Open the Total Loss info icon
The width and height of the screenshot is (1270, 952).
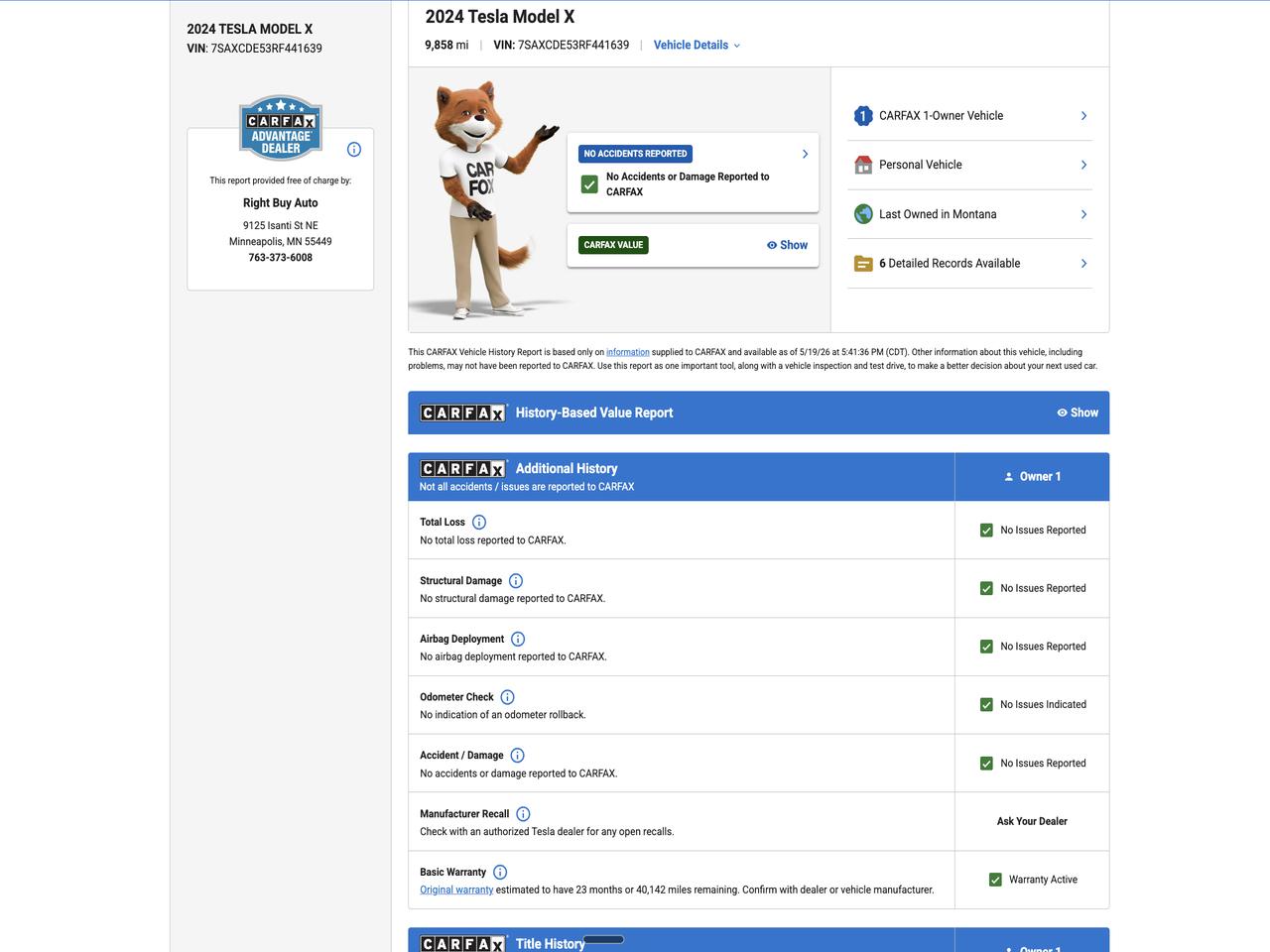[479, 523]
